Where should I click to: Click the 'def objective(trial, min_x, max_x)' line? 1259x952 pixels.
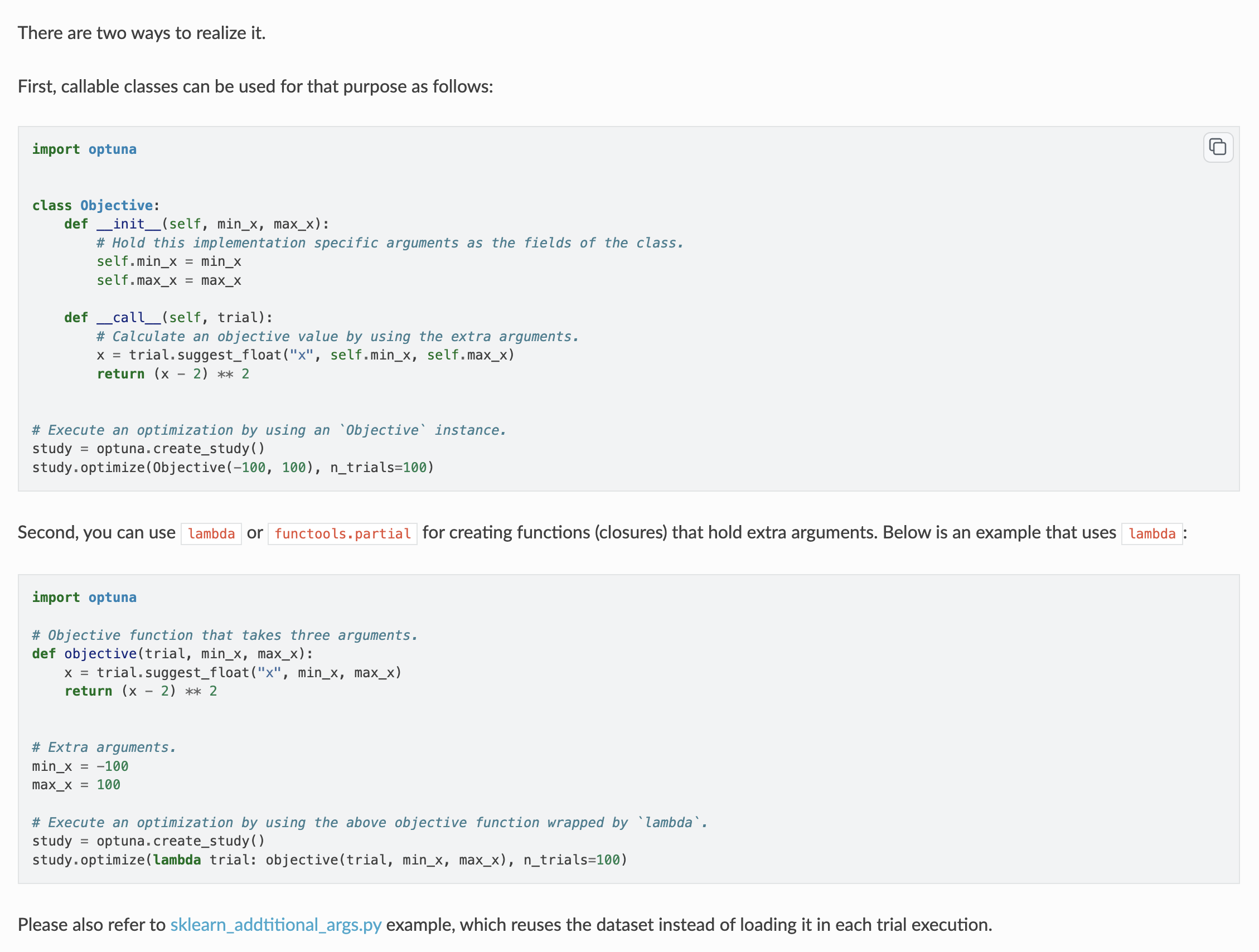click(172, 654)
